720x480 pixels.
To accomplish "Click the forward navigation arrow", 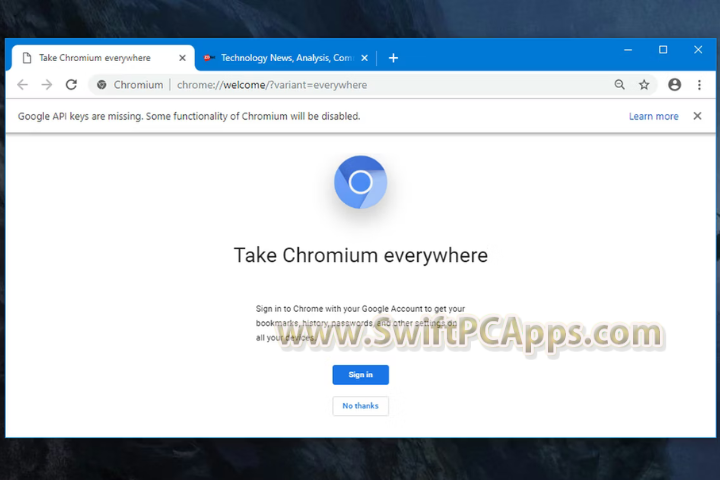I will (47, 85).
